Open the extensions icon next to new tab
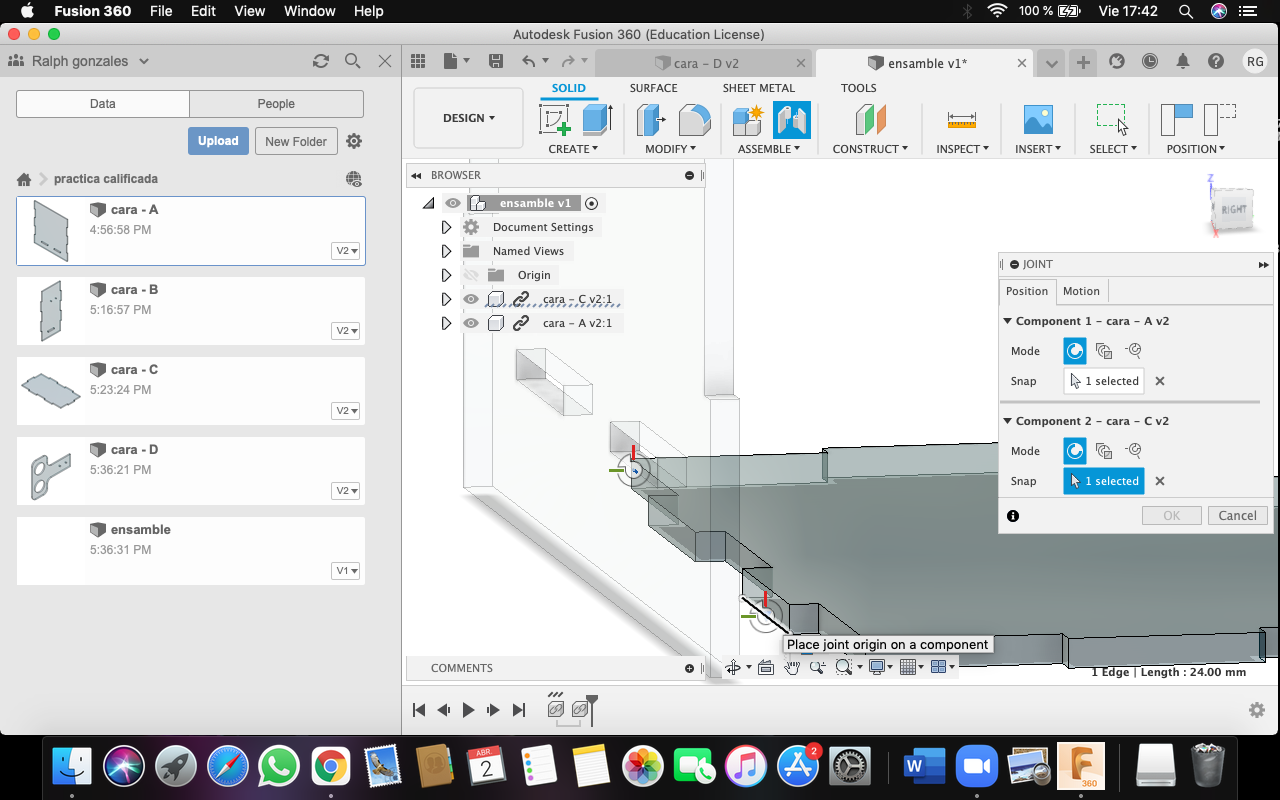 point(1117,61)
